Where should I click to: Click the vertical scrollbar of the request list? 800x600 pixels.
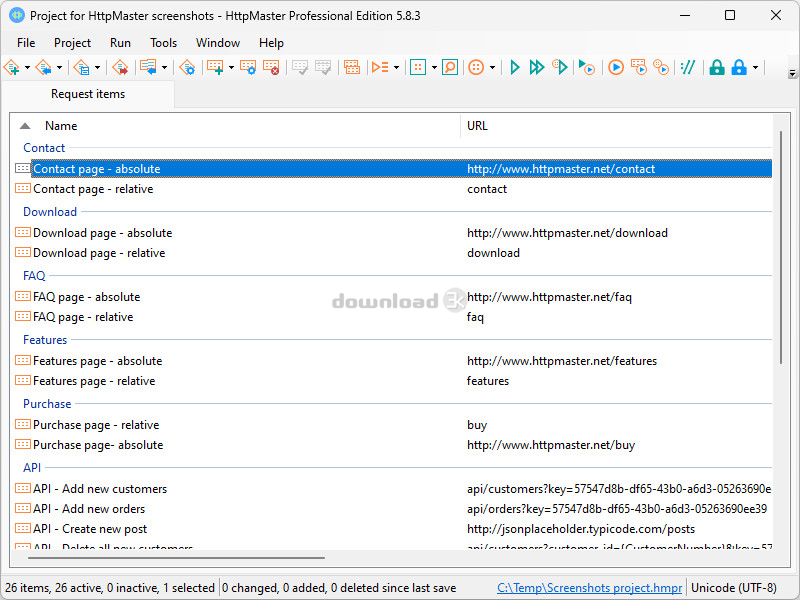pyautogui.click(x=781, y=247)
